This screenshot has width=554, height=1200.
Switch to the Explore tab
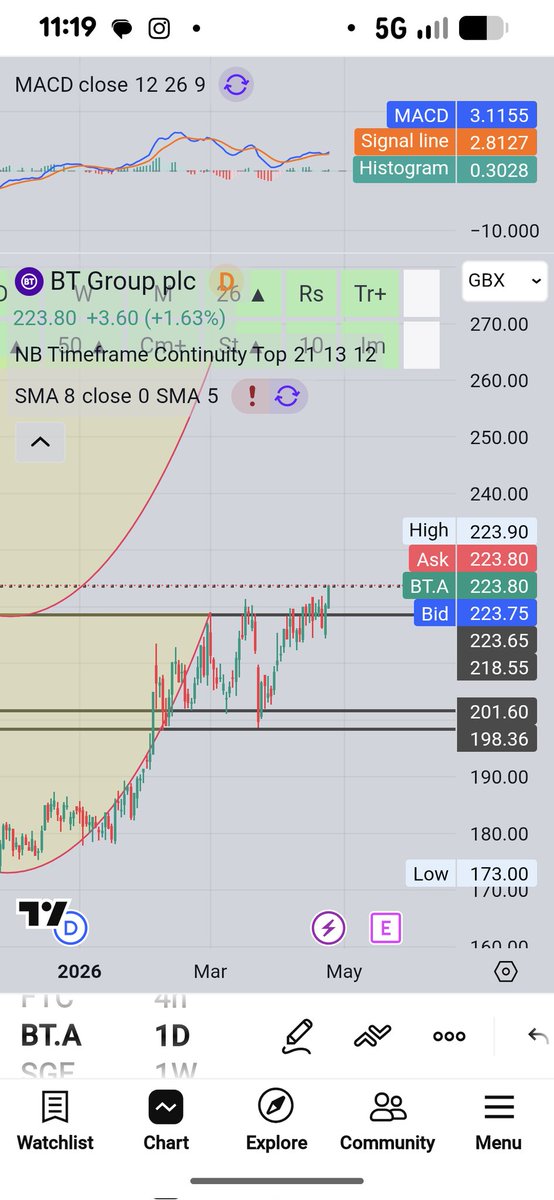276,1121
